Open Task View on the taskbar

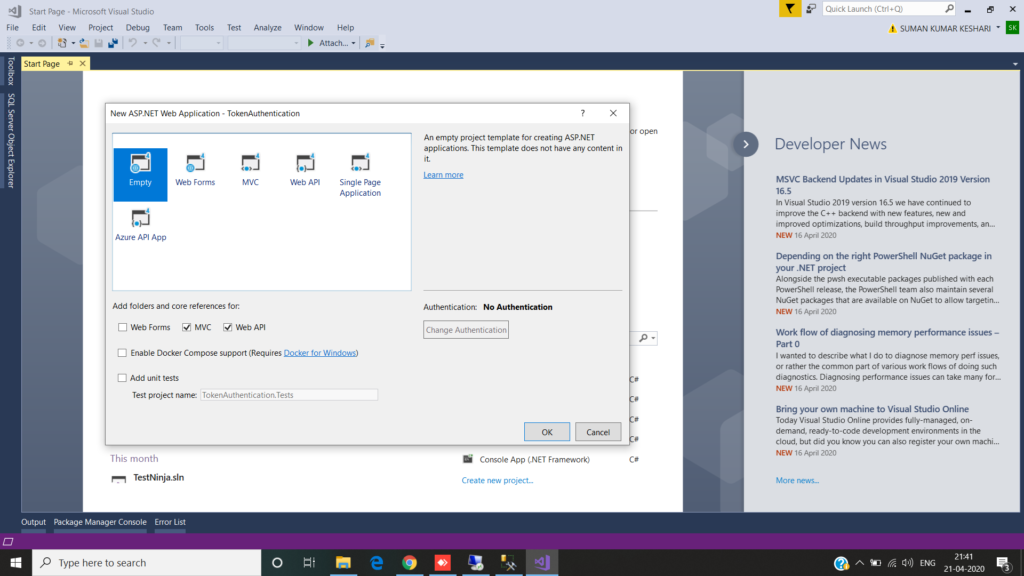coord(310,562)
